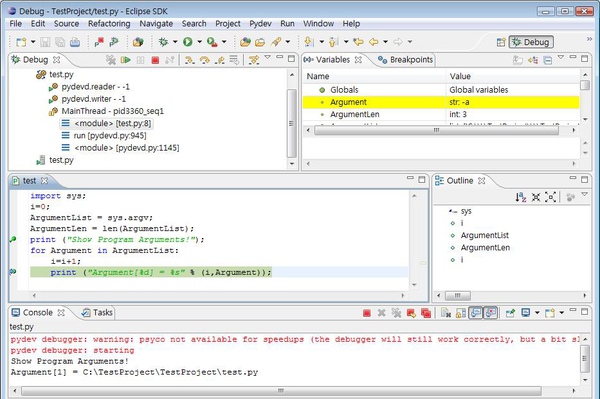Select the run [pydevd.py:945] stack frame
Screen dimensions: 600x399
point(104,135)
